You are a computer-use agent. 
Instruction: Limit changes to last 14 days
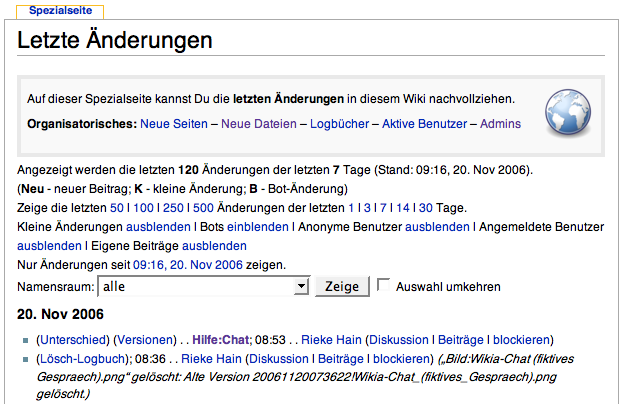pos(403,208)
